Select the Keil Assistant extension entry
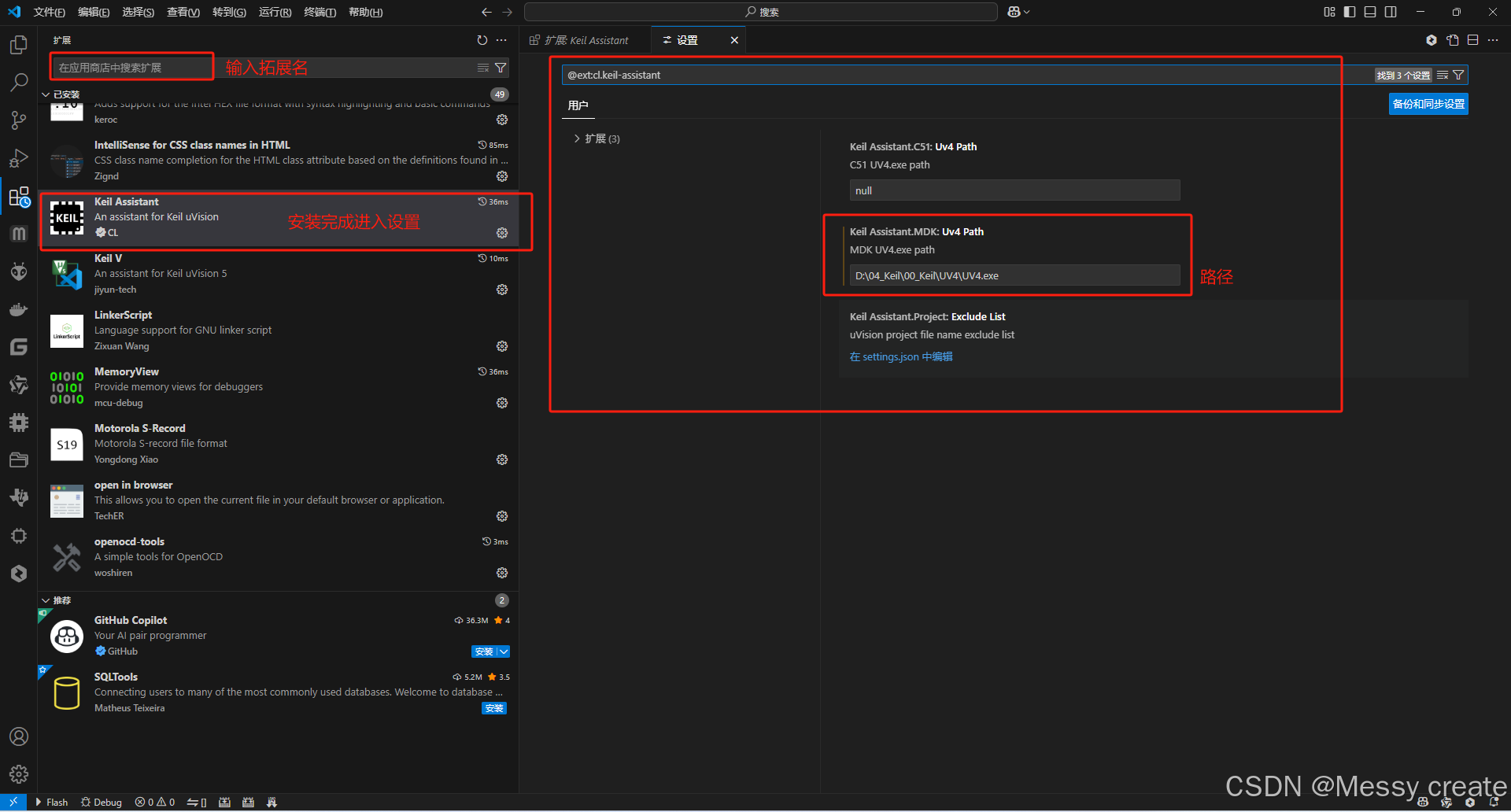The height and width of the screenshot is (812, 1511). point(279,217)
